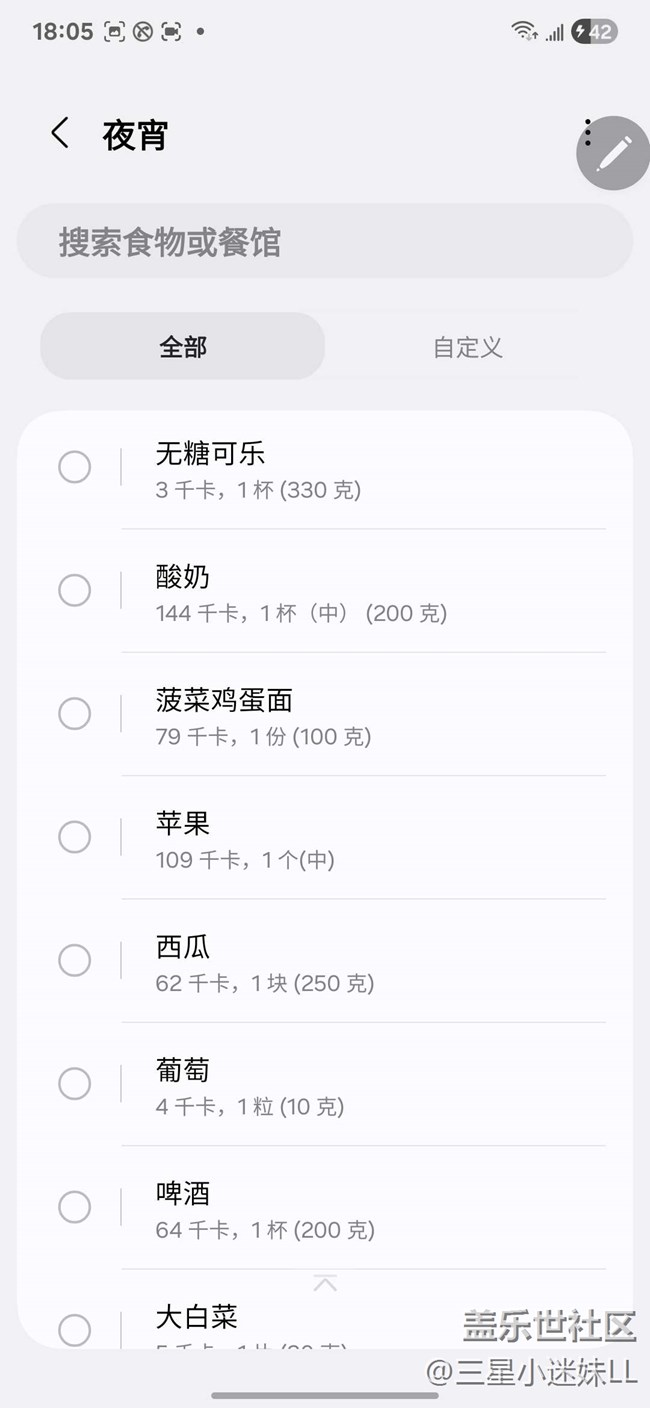Tap the 夜宵 page title
Image resolution: width=650 pixels, height=1408 pixels.
pyautogui.click(x=135, y=135)
